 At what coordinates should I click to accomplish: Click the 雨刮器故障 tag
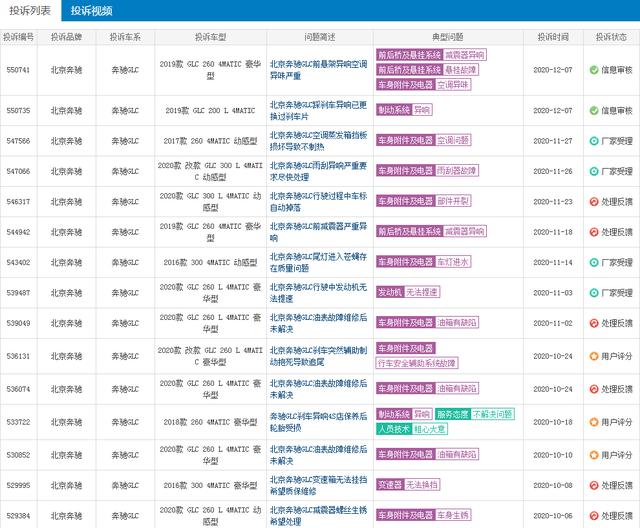click(457, 171)
